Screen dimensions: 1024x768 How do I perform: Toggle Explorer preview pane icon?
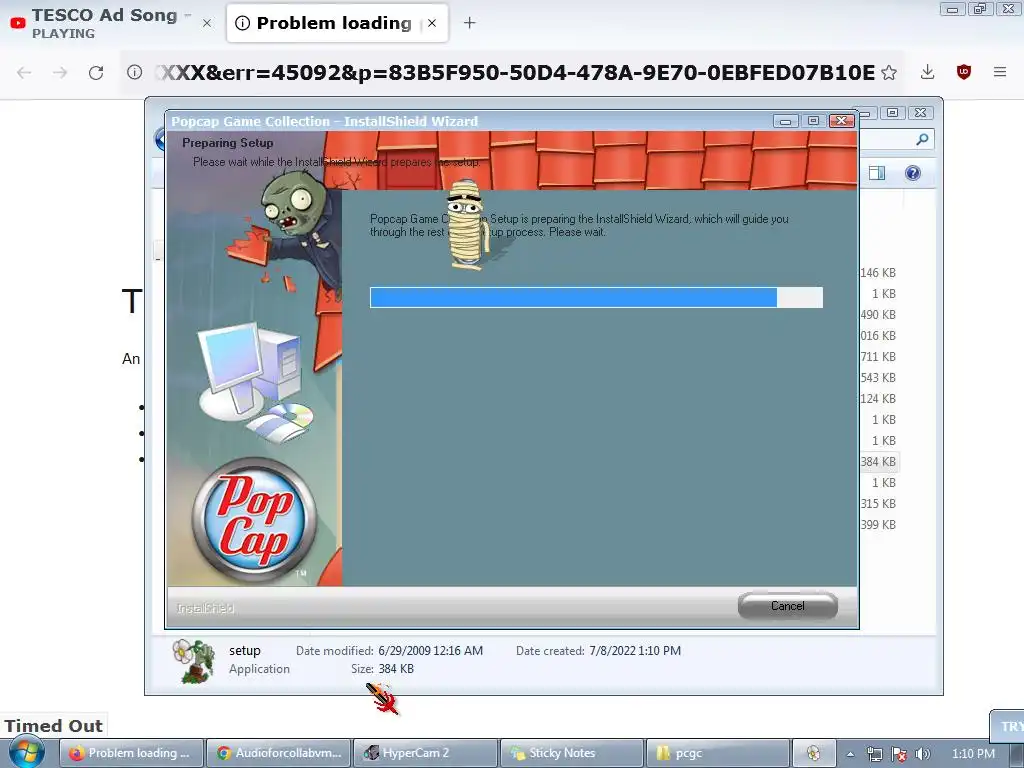(x=877, y=173)
